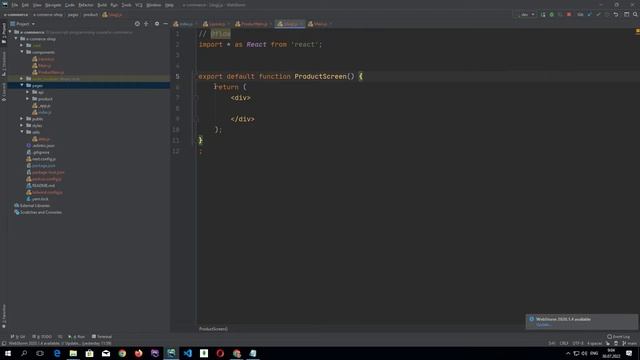
Task: Click the window layout icon beside search
Action: click(627, 15)
